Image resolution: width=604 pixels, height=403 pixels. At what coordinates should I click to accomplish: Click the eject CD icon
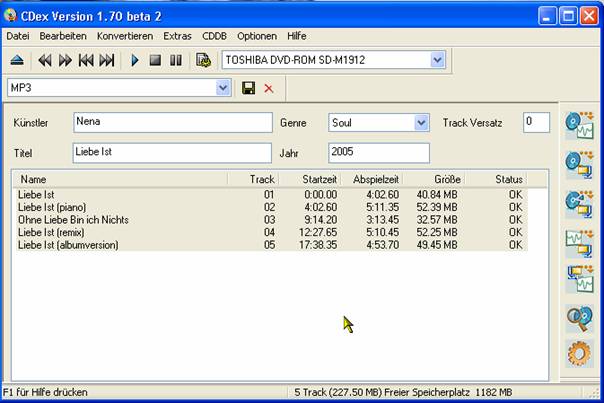[17, 60]
